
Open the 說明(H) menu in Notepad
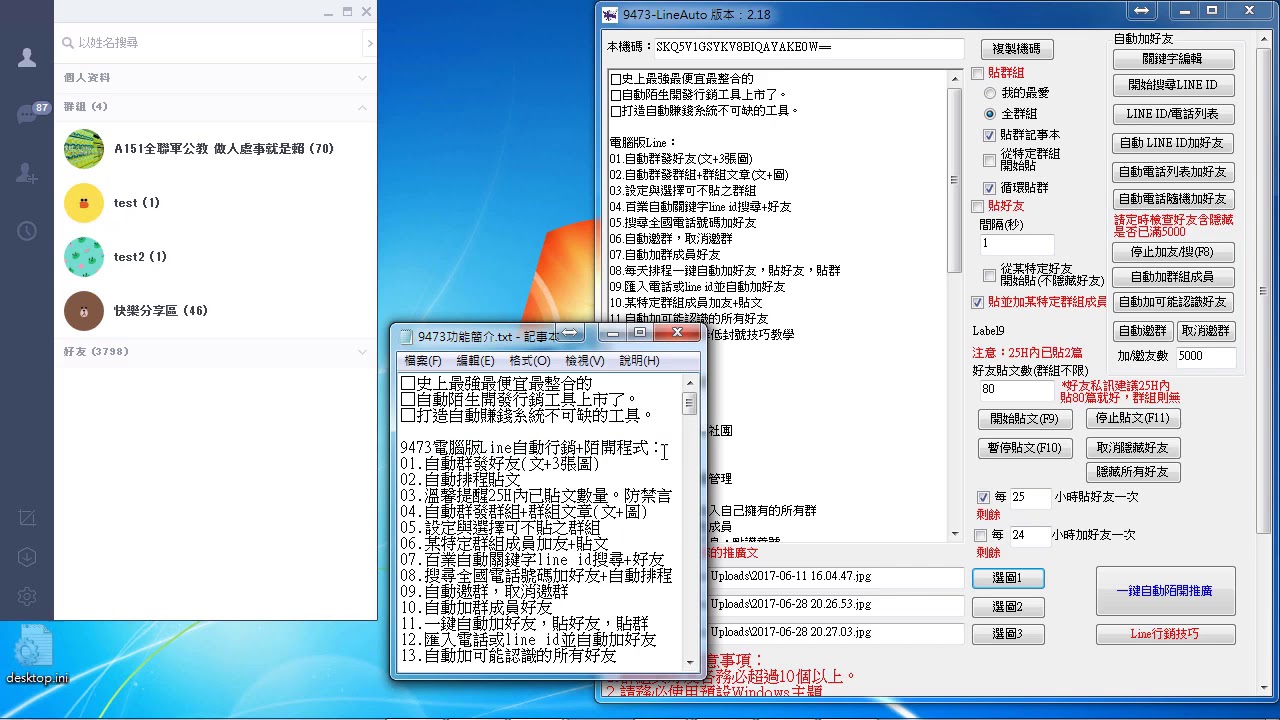(x=639, y=361)
